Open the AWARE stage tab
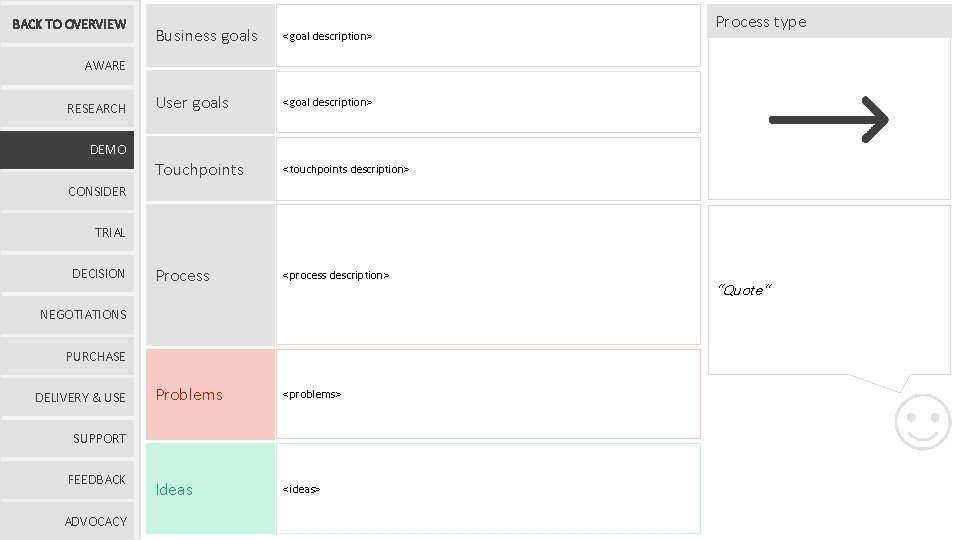 coord(68,66)
